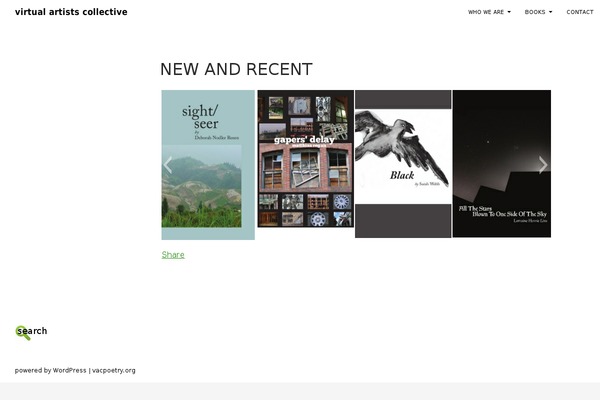The height and width of the screenshot is (400, 600).
Task: Follow the powered by WordPress link
Action: coord(51,371)
